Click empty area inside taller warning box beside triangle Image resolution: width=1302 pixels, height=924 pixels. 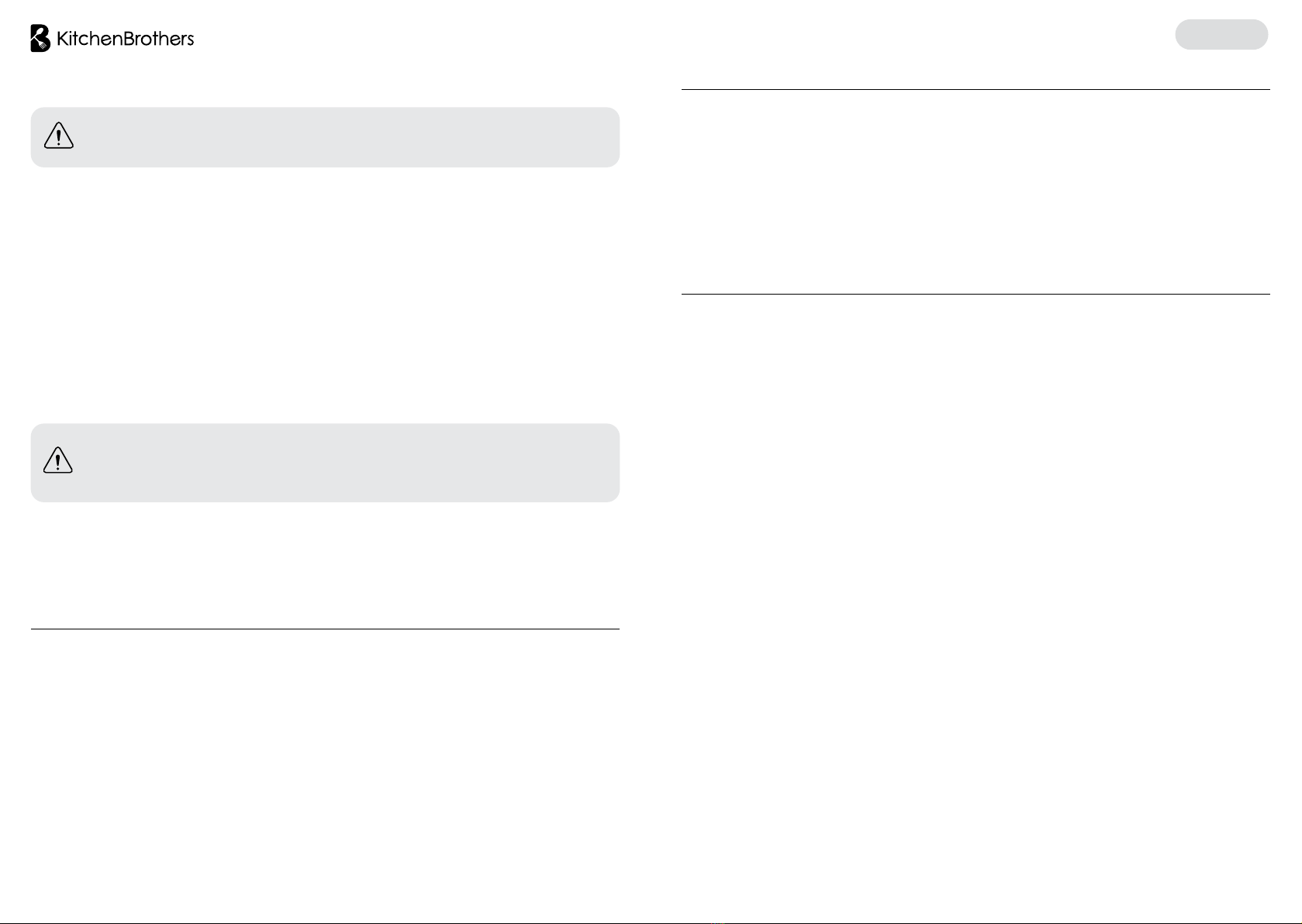(x=349, y=463)
